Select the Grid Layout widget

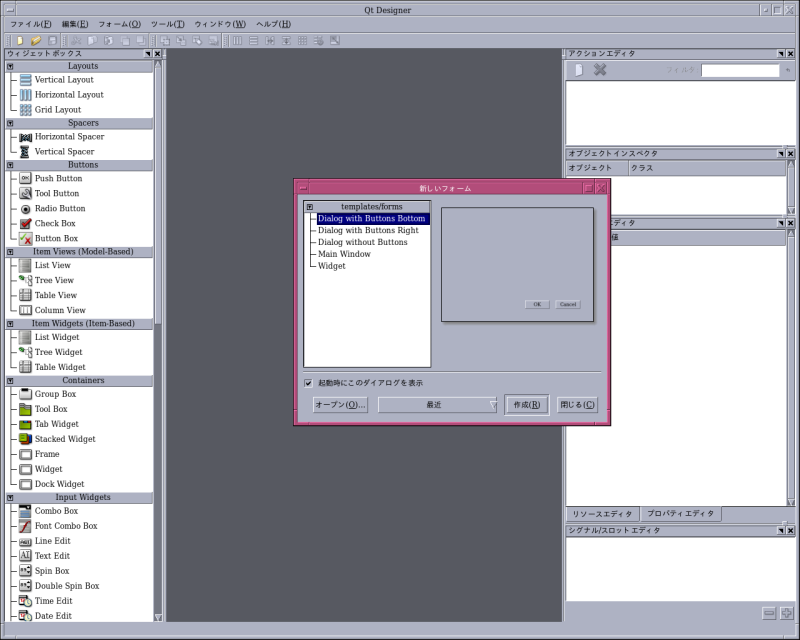point(50,110)
